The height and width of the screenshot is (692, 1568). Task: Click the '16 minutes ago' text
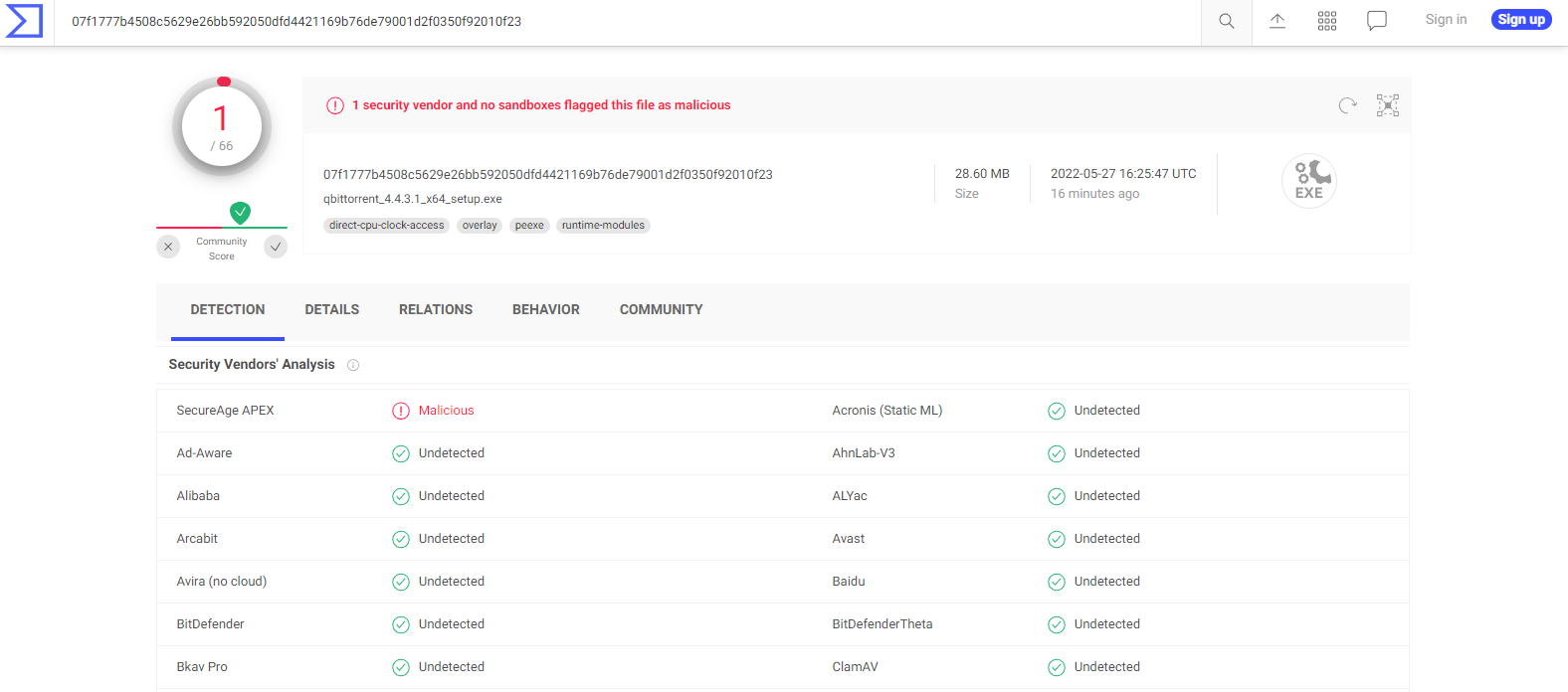click(x=1095, y=194)
